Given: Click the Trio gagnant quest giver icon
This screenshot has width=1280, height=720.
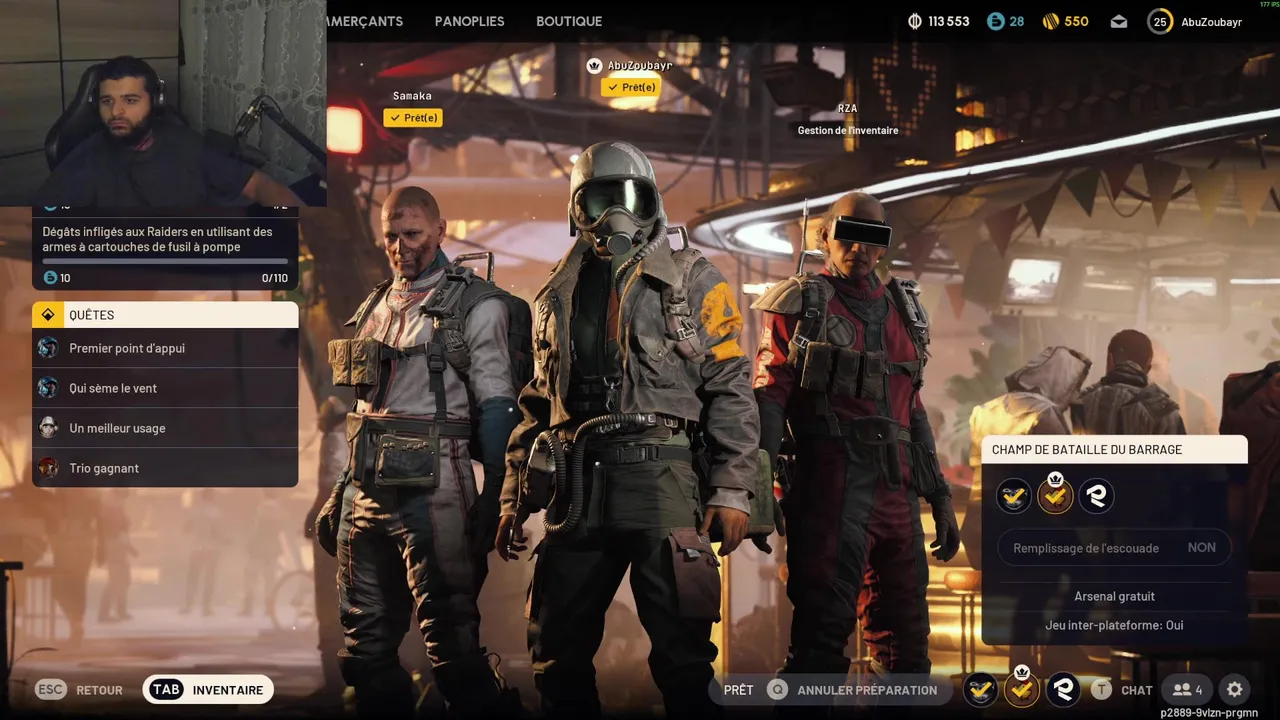Looking at the screenshot, I should coord(48,468).
